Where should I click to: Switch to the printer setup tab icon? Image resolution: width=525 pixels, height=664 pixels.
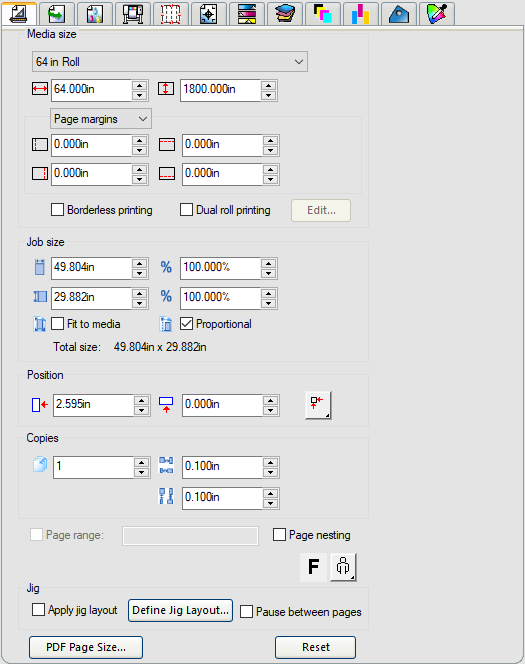132,14
